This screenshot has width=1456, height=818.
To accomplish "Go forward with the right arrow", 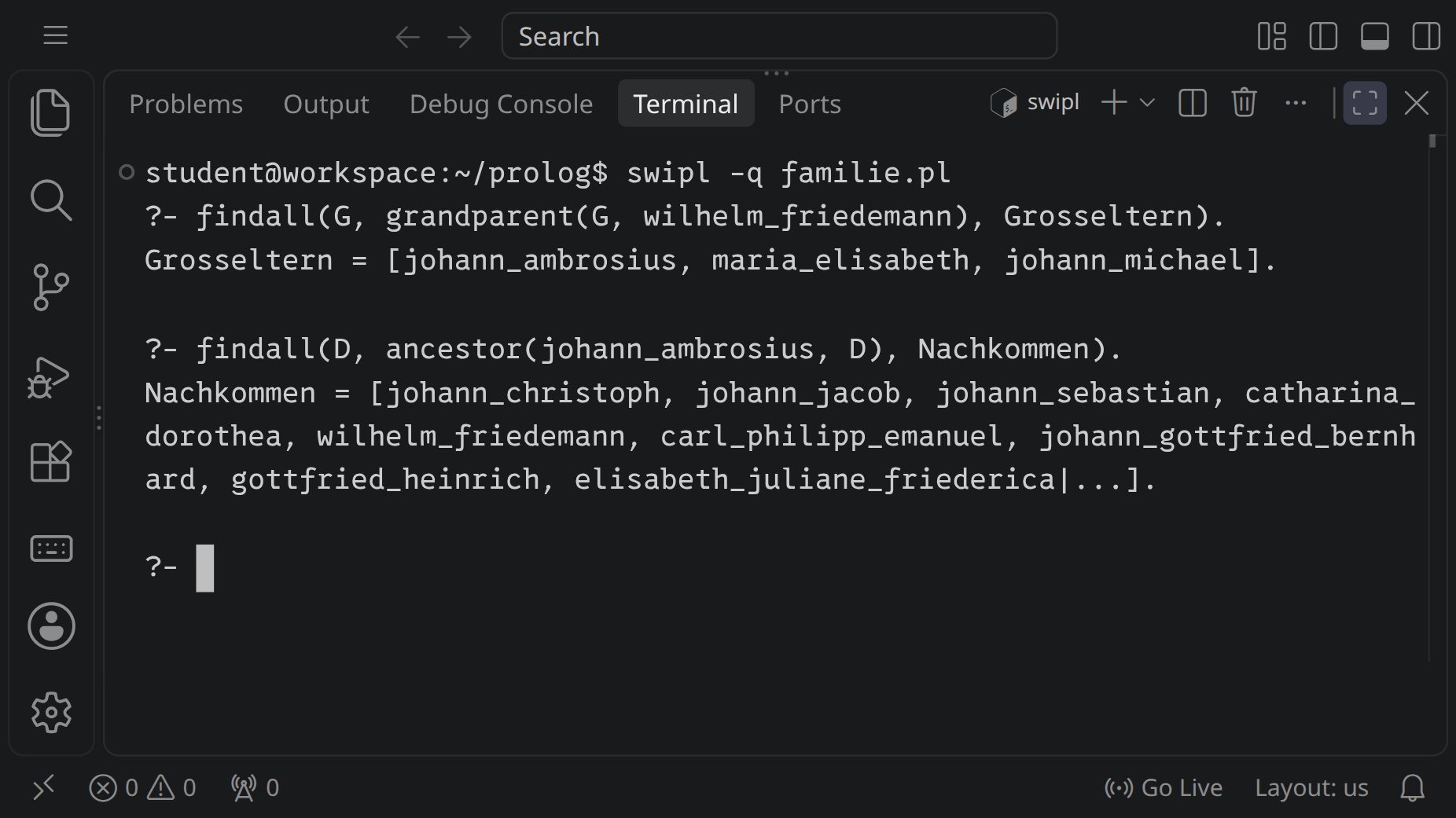I will pyautogui.click(x=459, y=37).
